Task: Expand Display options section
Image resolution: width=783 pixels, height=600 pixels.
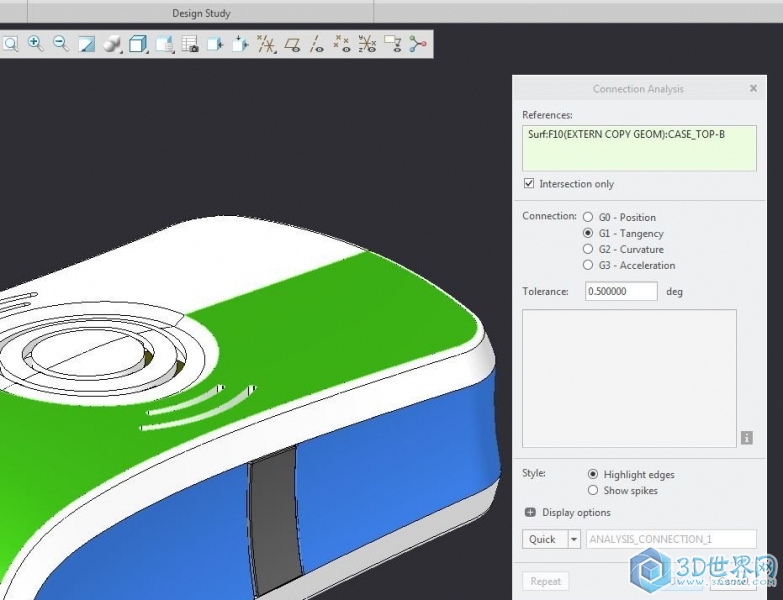Action: pos(530,512)
